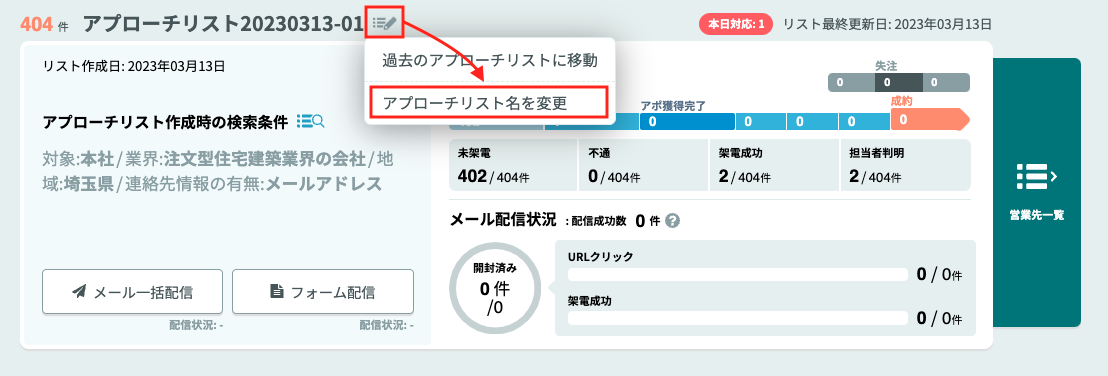Open the 不通 0/404件 tile
Image resolution: width=1108 pixels, height=376 pixels.
coord(644,165)
